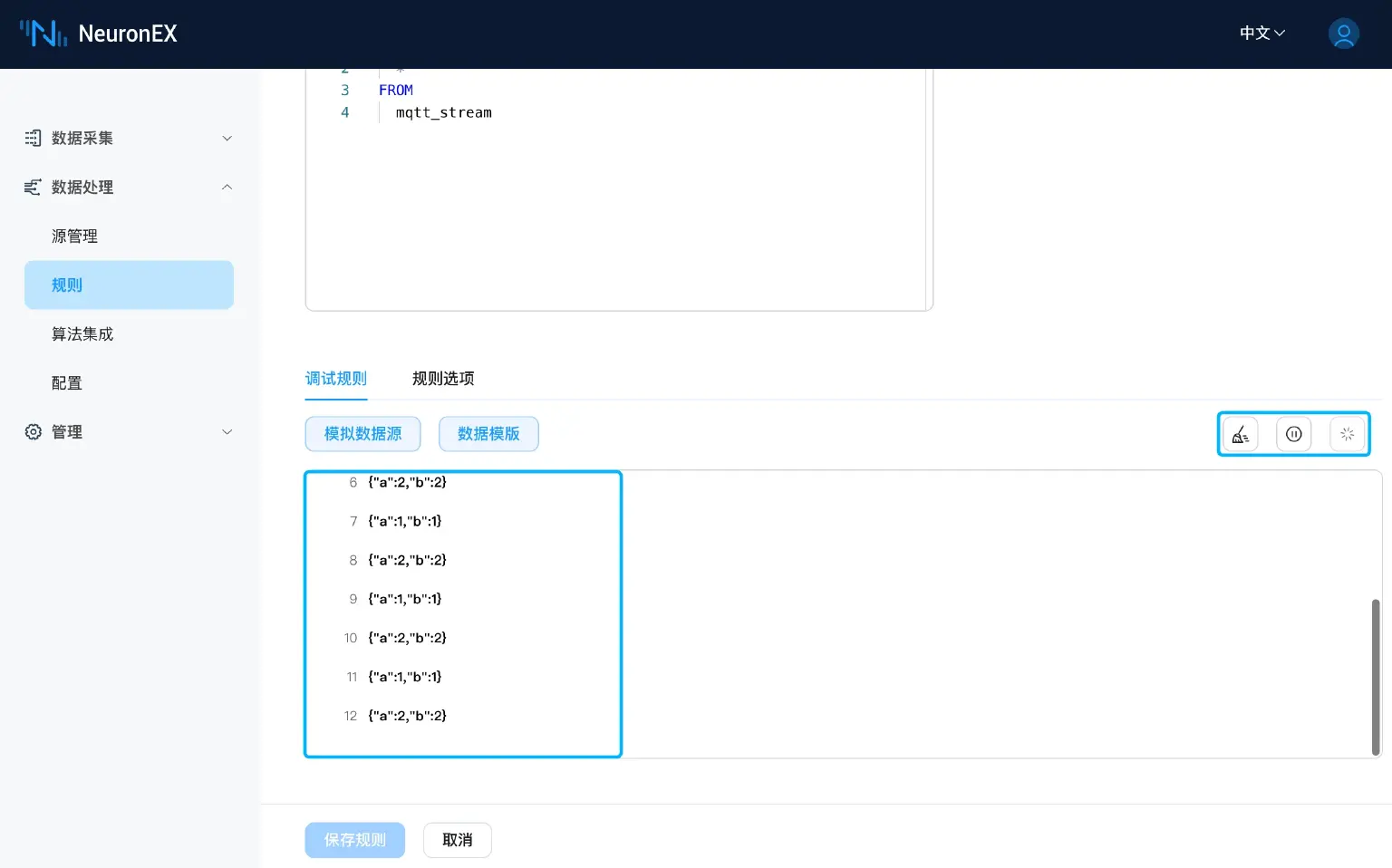Click the 管理 gear icon
Screen dimensions: 1392x868
[x=33, y=432]
